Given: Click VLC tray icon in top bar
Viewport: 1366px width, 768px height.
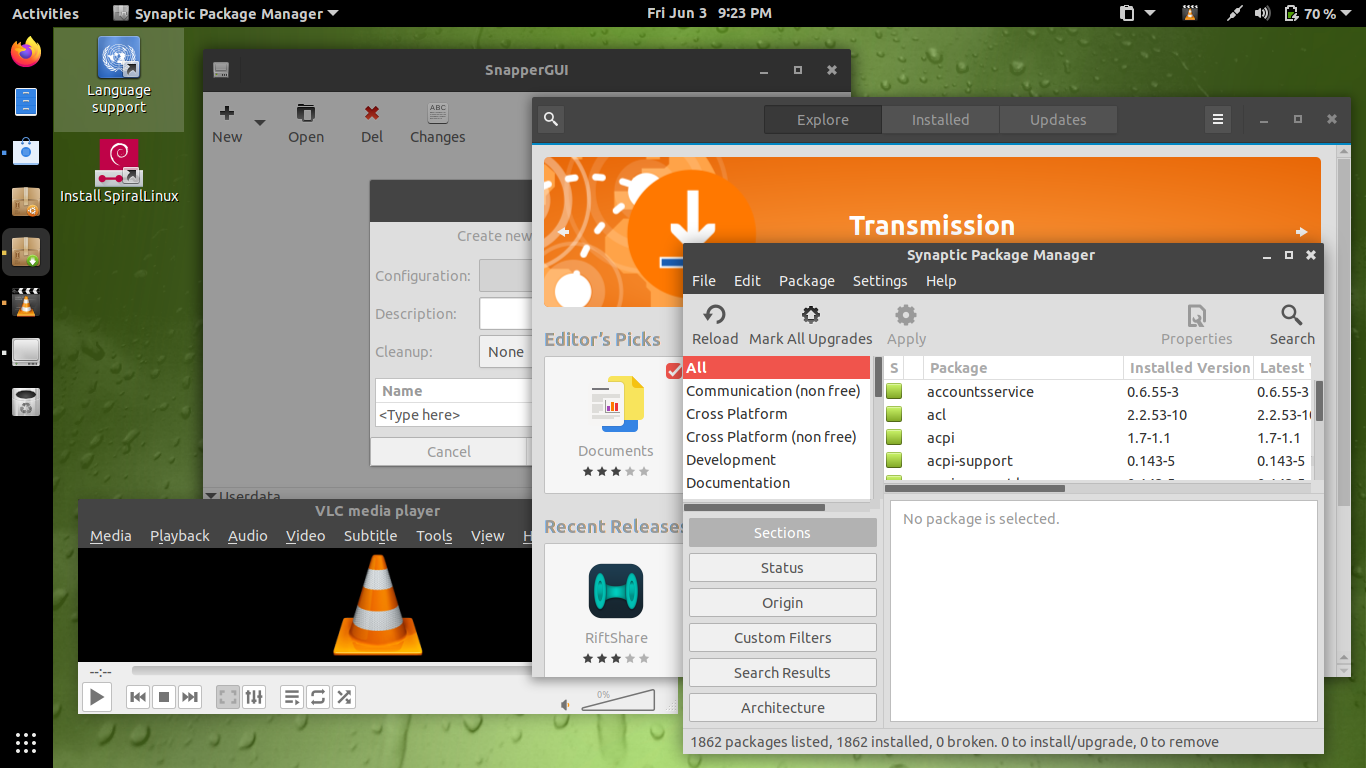Looking at the screenshot, I should point(1190,13).
